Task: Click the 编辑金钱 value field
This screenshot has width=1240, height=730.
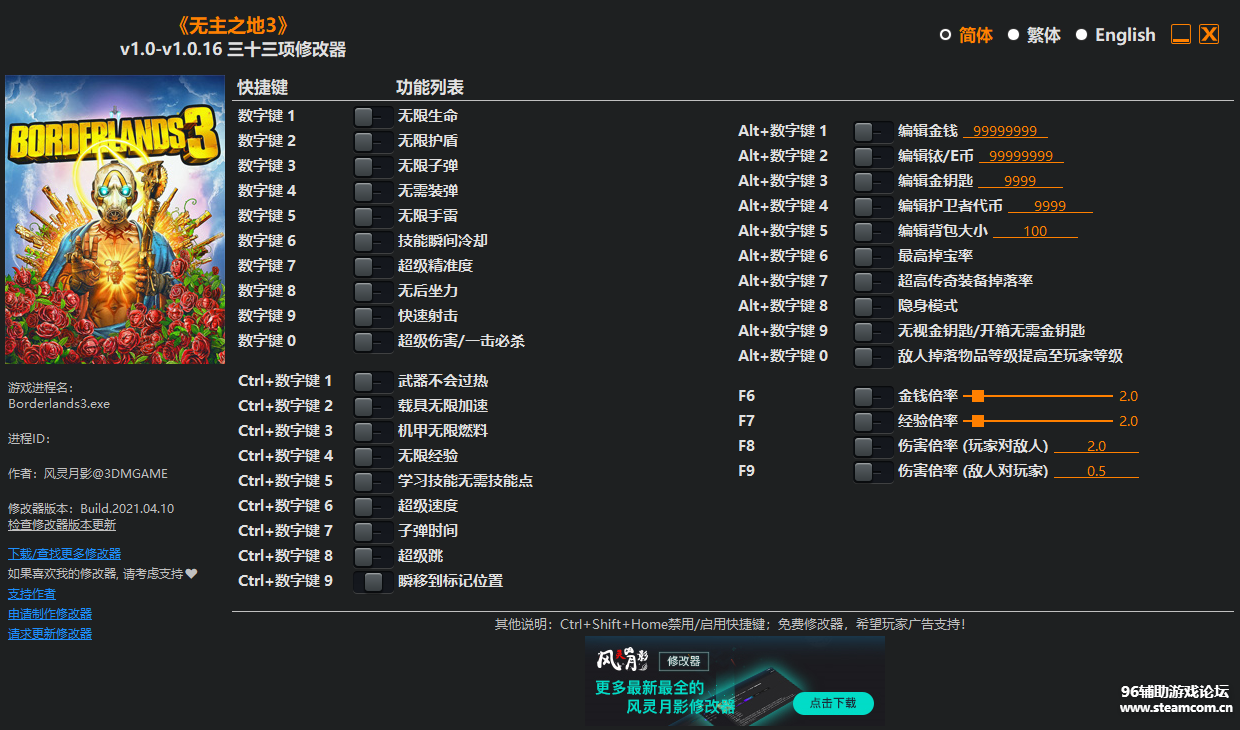Action: point(1005,131)
